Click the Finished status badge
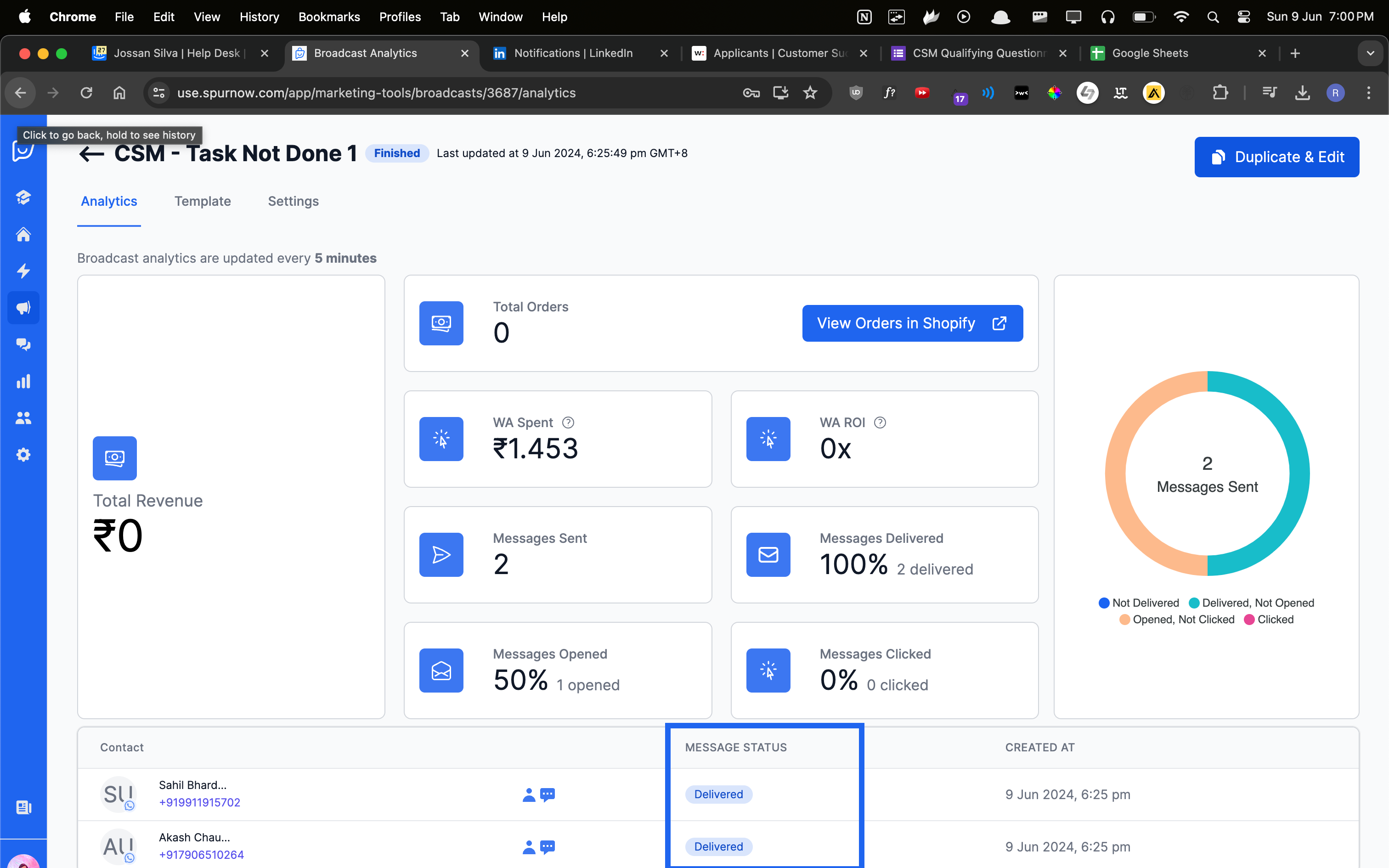This screenshot has height=868, width=1389. [x=396, y=153]
